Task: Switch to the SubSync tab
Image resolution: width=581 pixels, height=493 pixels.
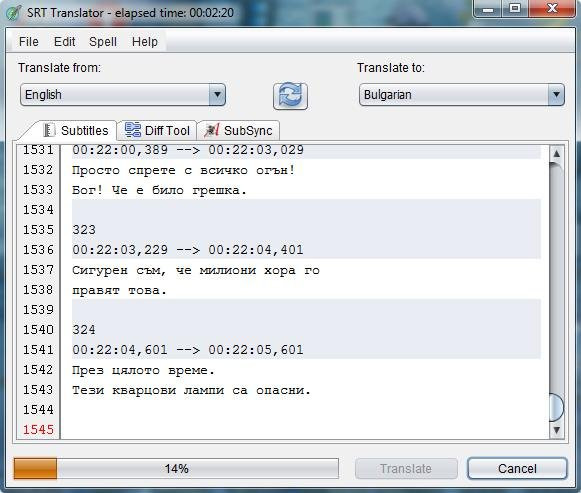Action: (x=239, y=130)
